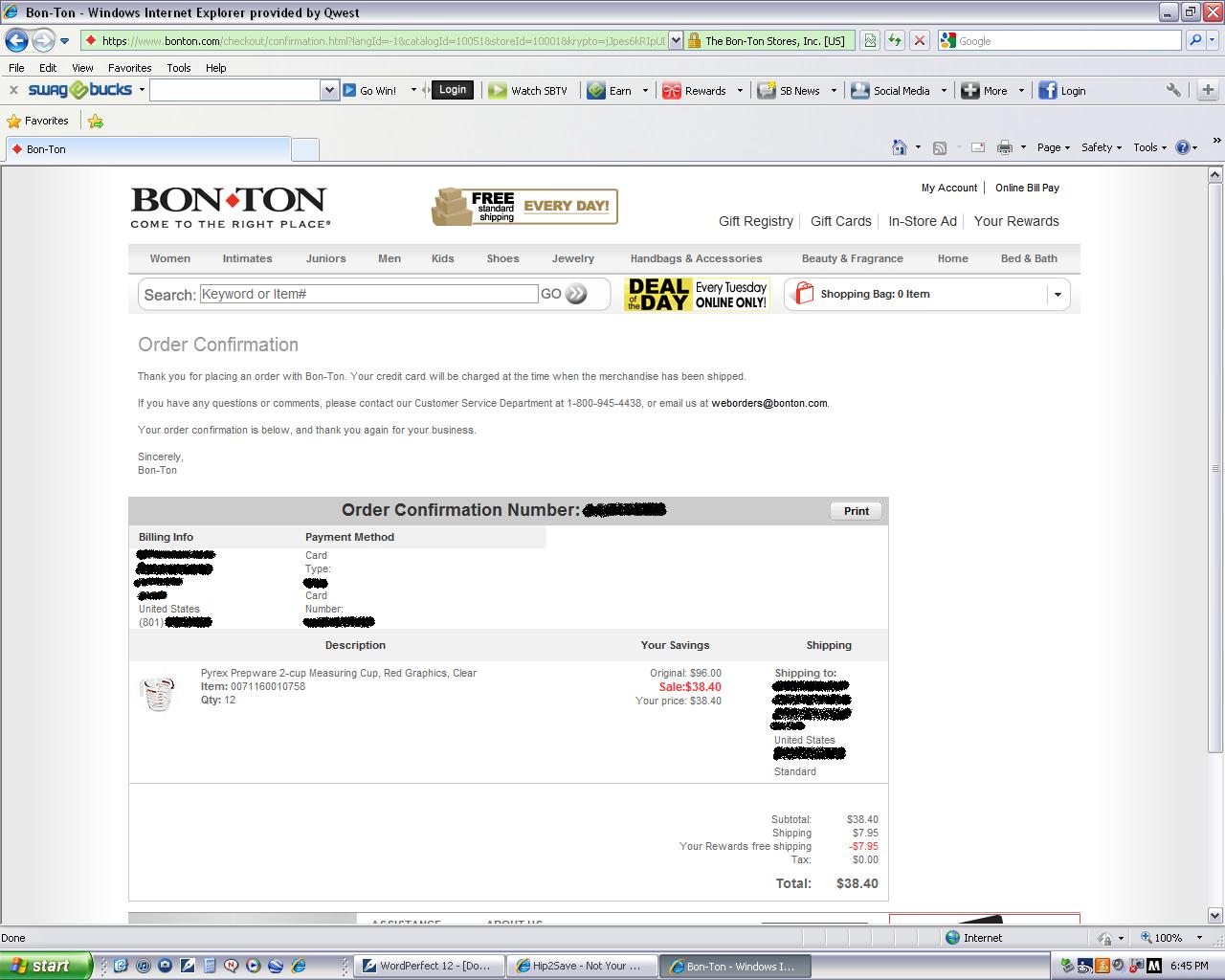Click the Read Mail envelope icon
Viewport: 1225px width, 980px height.
point(978,147)
